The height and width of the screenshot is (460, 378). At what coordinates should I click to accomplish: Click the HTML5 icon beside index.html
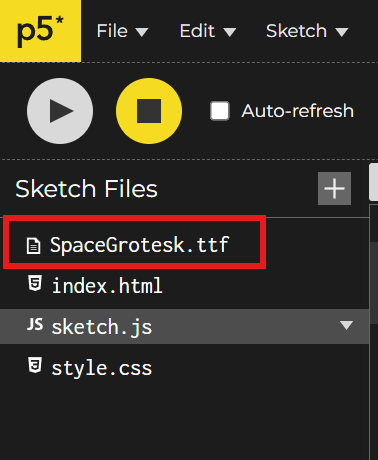point(35,284)
